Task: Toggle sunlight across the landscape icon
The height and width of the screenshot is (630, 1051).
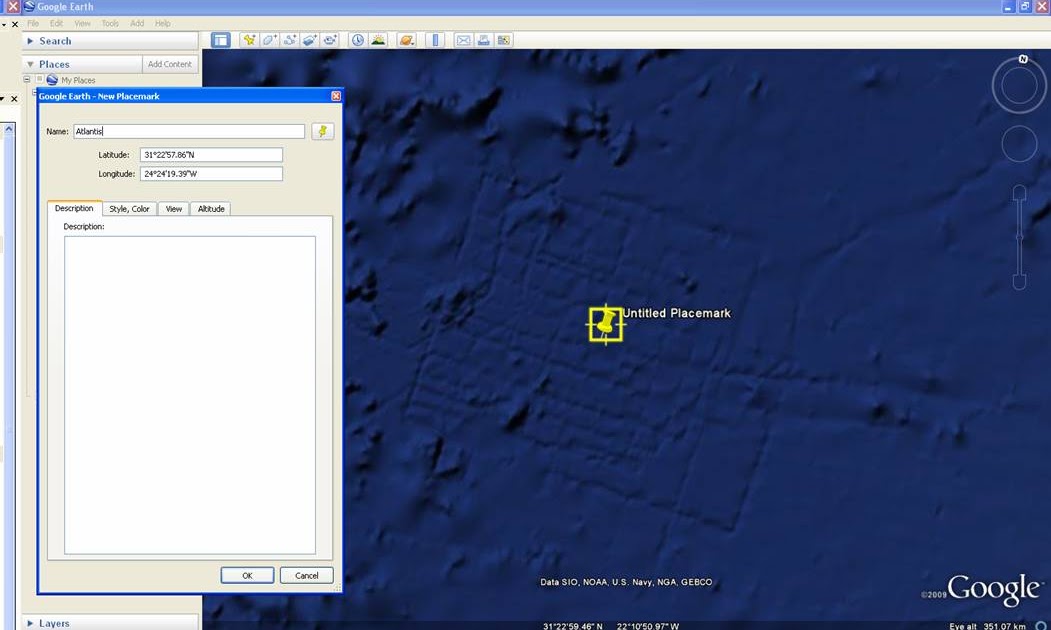Action: coord(378,40)
